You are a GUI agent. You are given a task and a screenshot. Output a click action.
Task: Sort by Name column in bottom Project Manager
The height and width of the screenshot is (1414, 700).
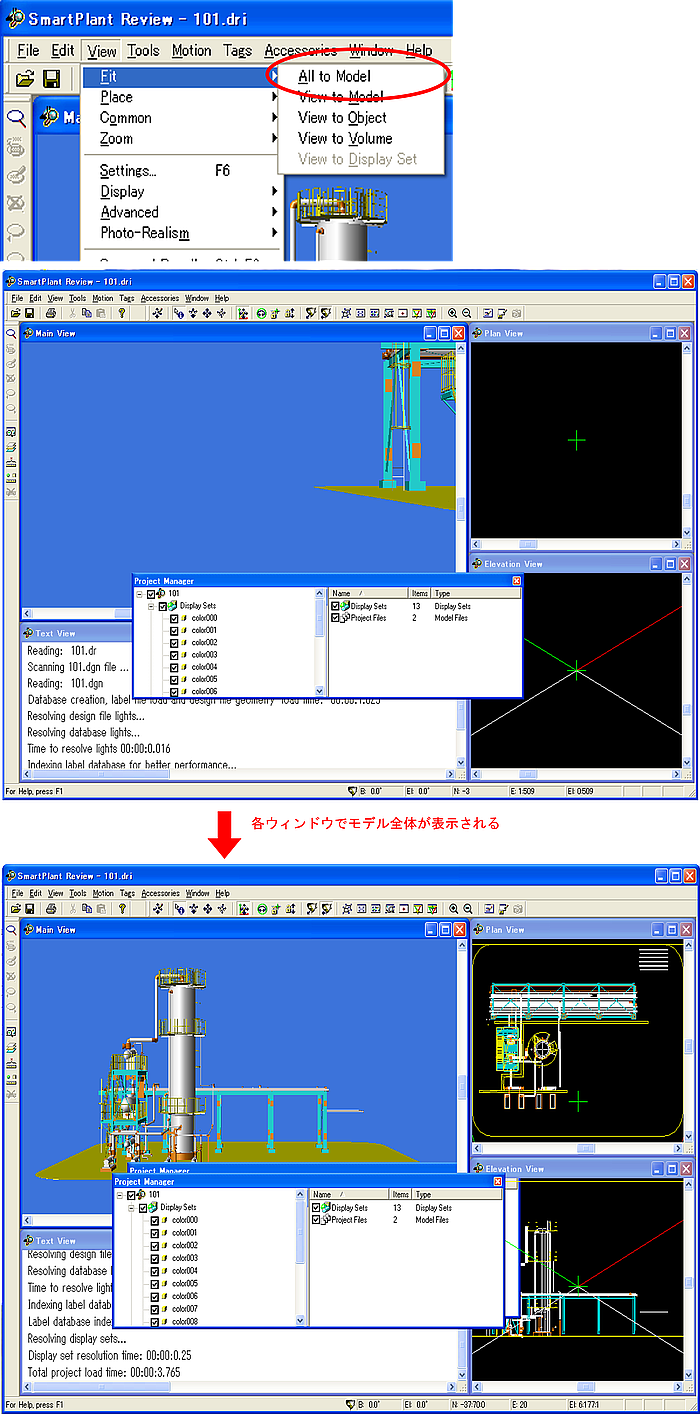tap(349, 1195)
